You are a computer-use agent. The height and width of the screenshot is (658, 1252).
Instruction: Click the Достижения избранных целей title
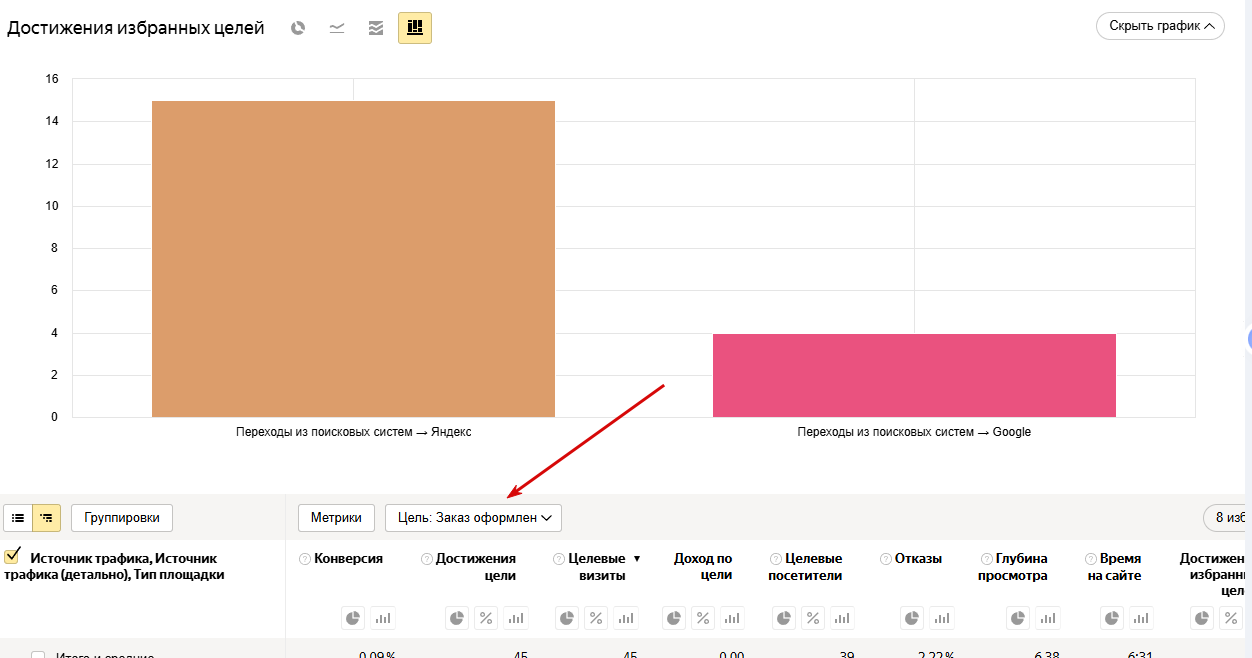click(x=136, y=28)
